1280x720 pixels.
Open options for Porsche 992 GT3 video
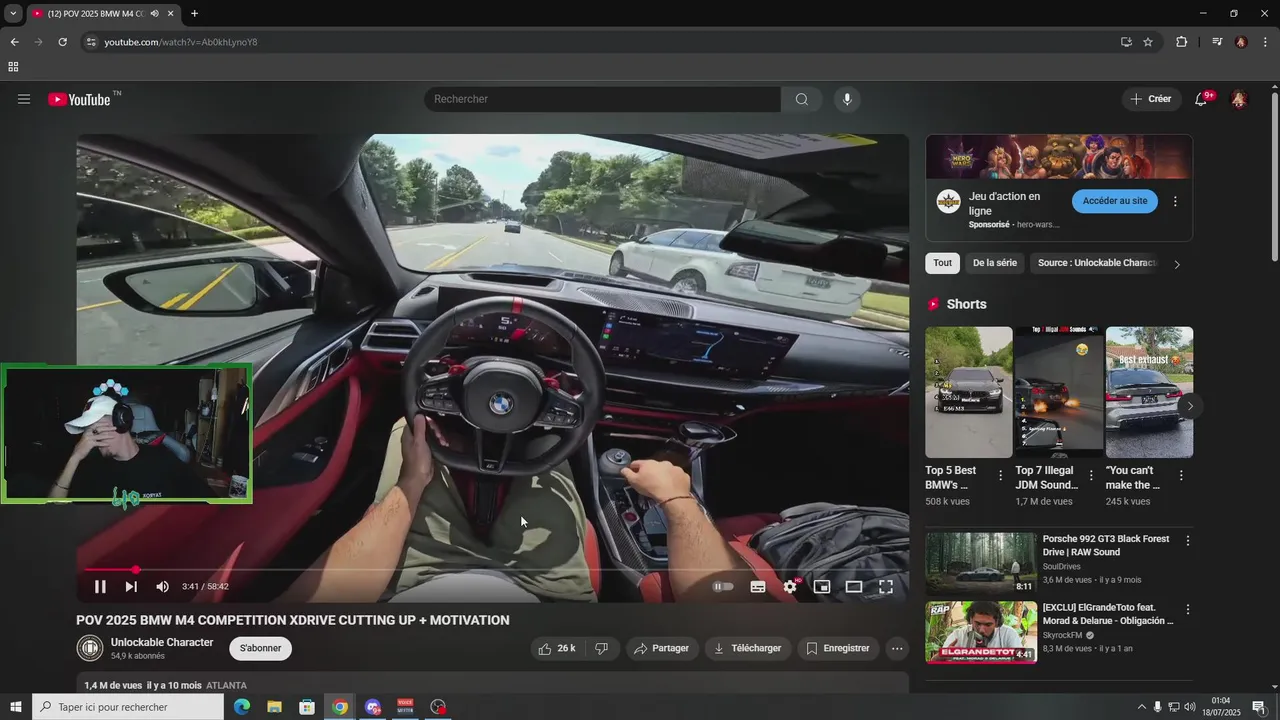(1188, 541)
